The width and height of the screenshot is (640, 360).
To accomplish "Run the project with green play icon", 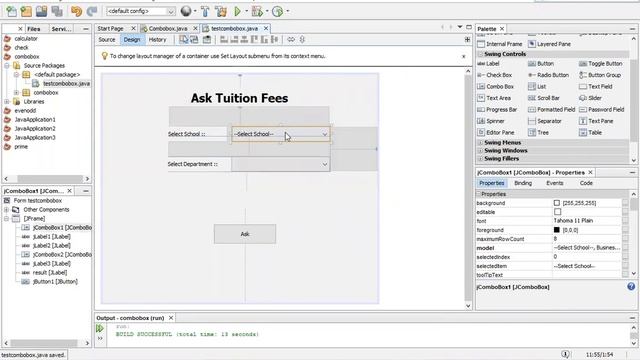I will [237, 11].
